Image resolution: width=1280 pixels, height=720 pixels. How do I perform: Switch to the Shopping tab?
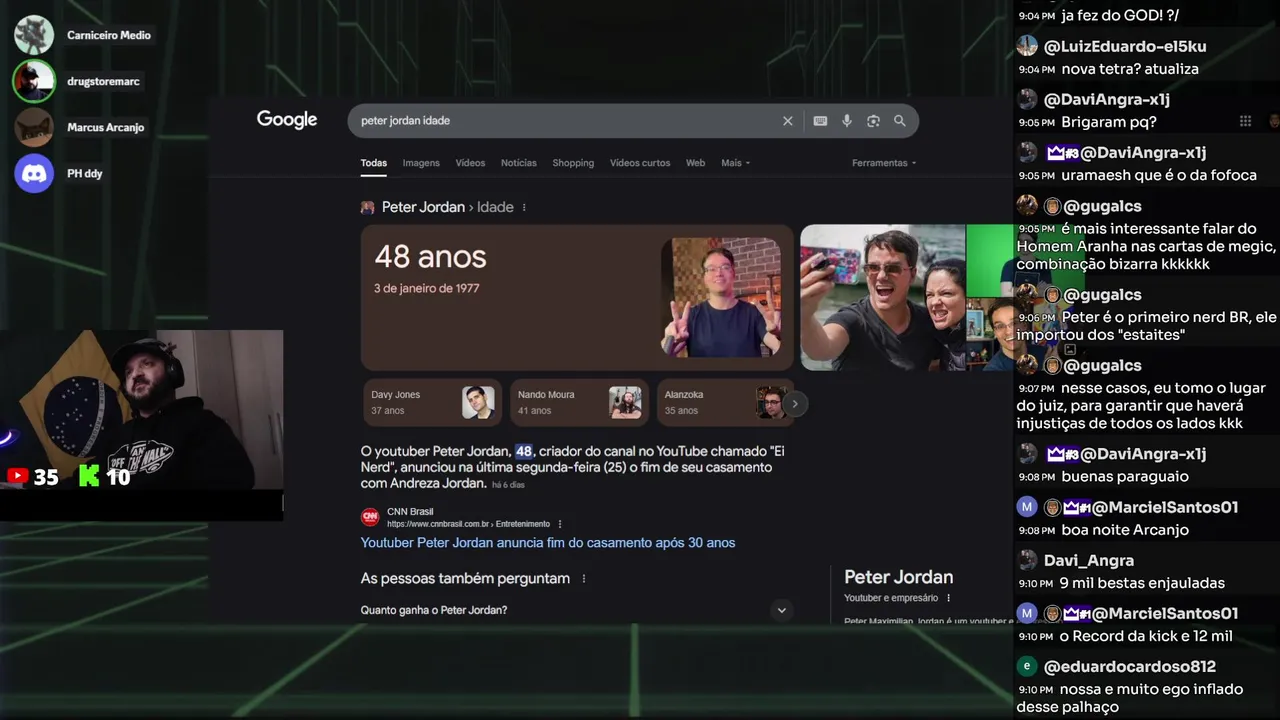pos(573,163)
